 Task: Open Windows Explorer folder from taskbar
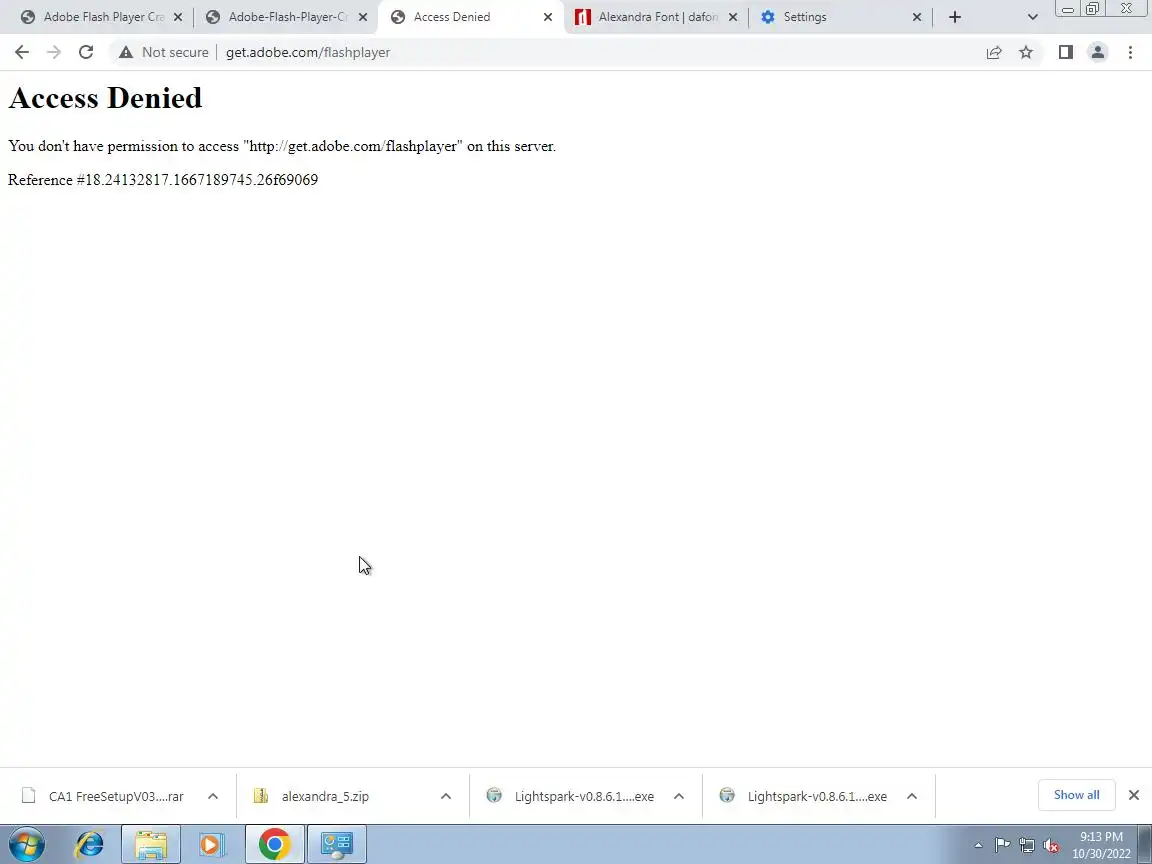(151, 844)
